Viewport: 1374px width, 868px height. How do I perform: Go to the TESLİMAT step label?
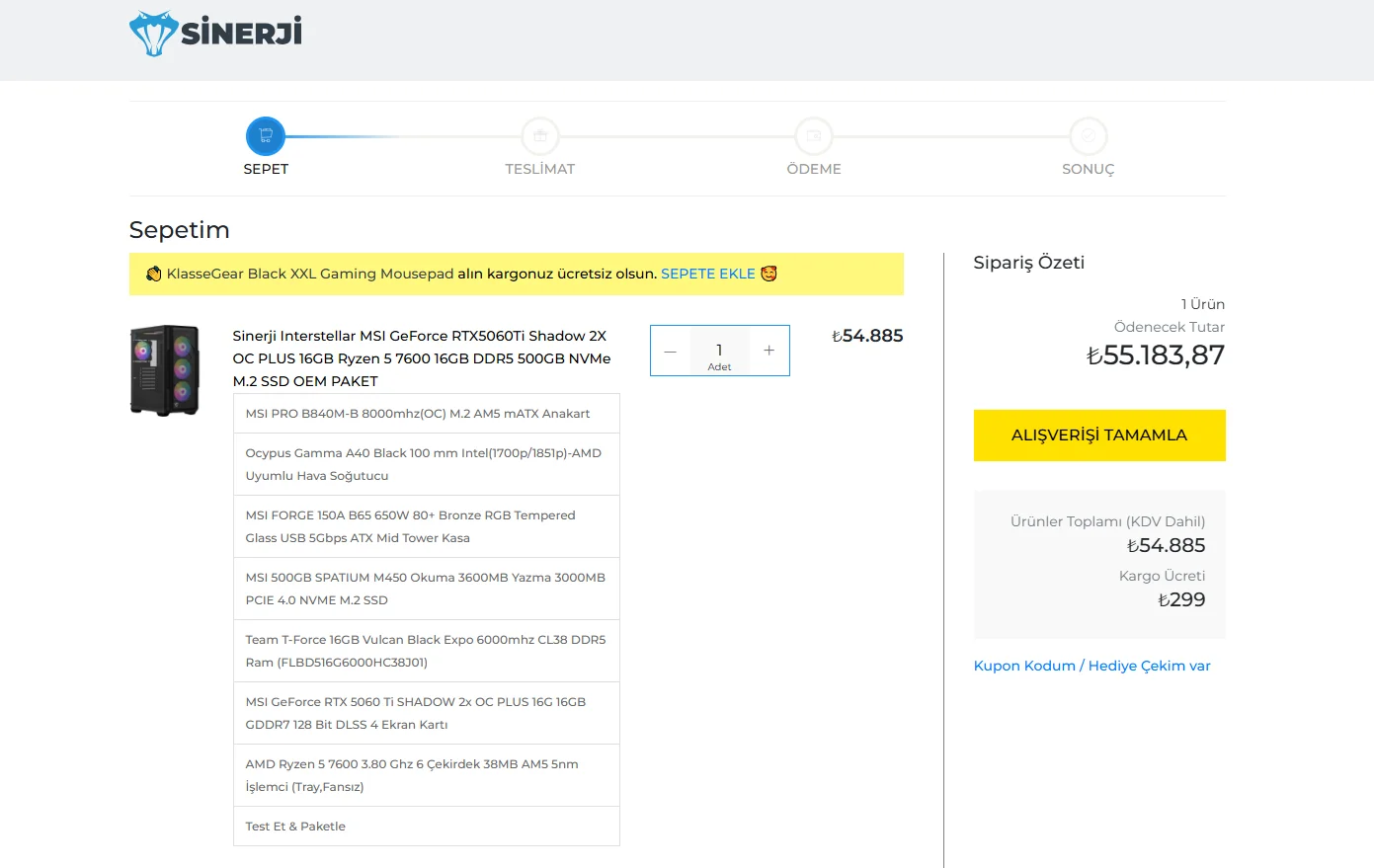(x=539, y=169)
